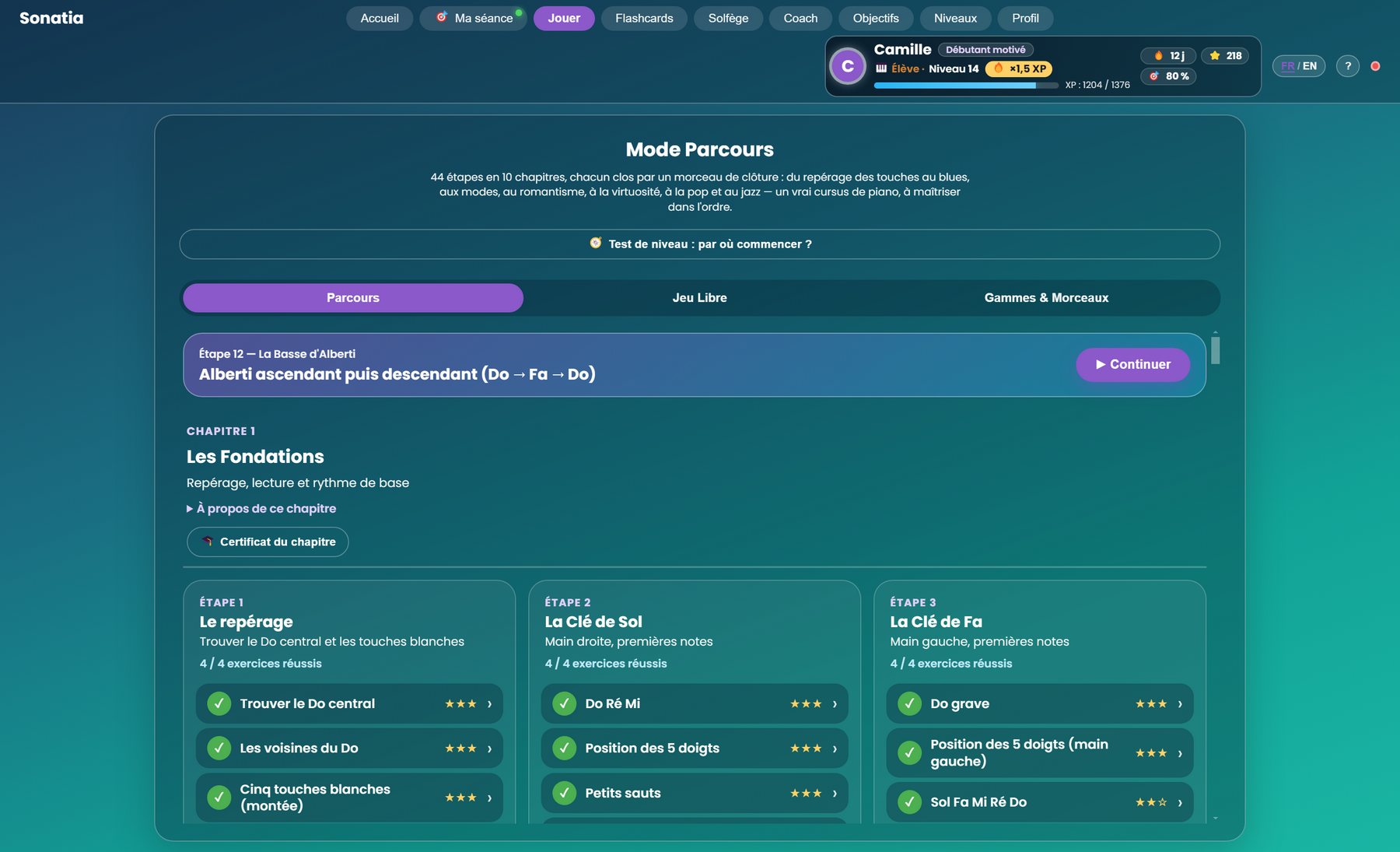Click the Continuer button
The height and width of the screenshot is (852, 1400).
click(1132, 365)
